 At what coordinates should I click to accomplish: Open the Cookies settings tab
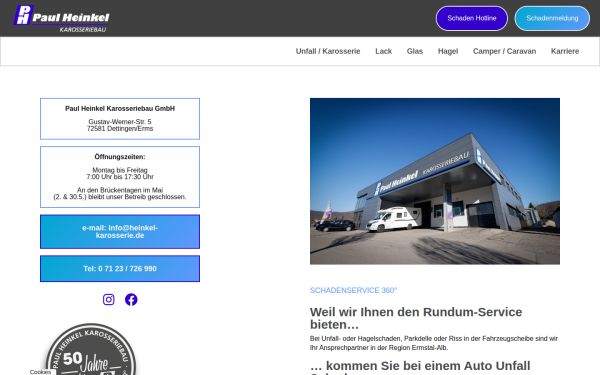point(41,372)
